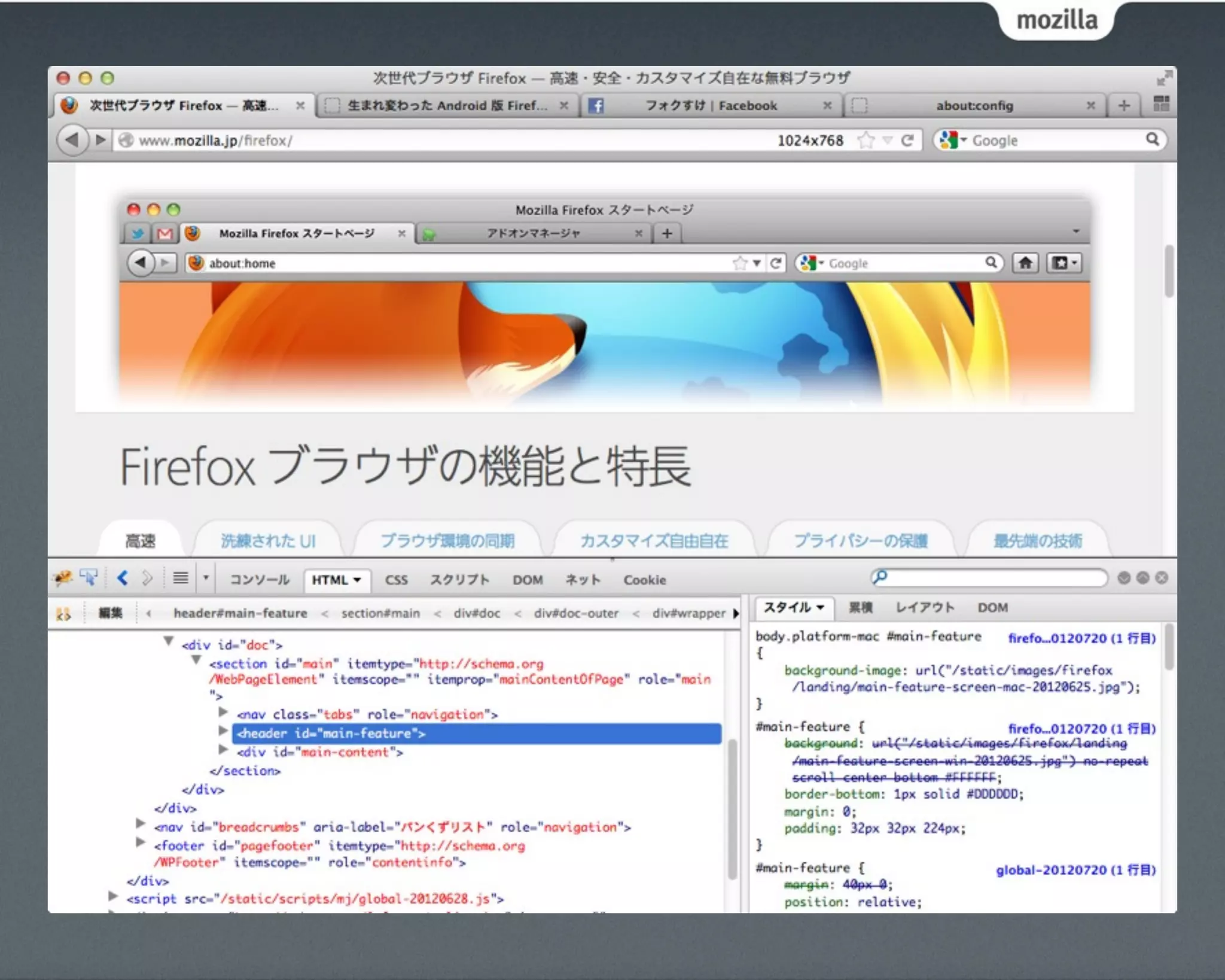This screenshot has width=1225, height=980.
Task: Open a new tab with the plus button
Action: [x=1124, y=106]
